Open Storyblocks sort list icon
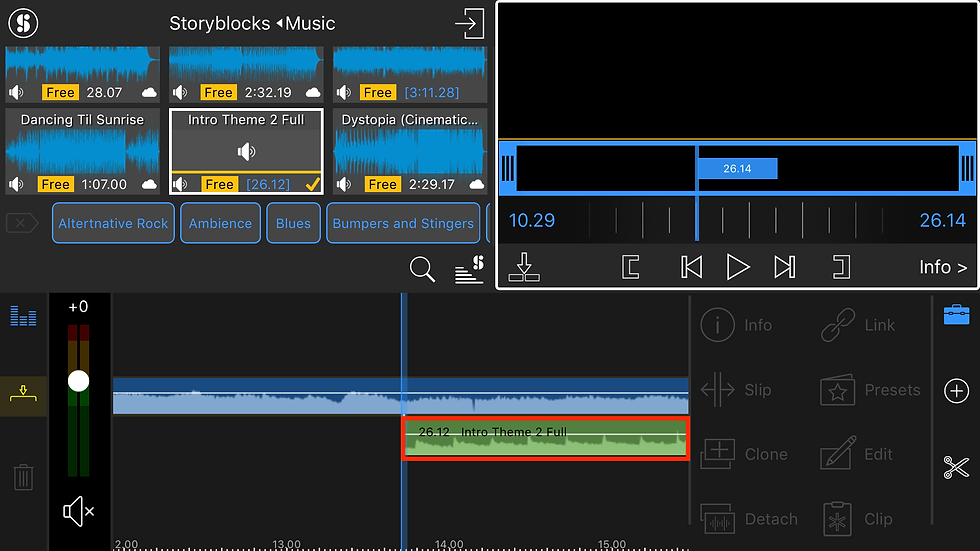 [x=469, y=269]
